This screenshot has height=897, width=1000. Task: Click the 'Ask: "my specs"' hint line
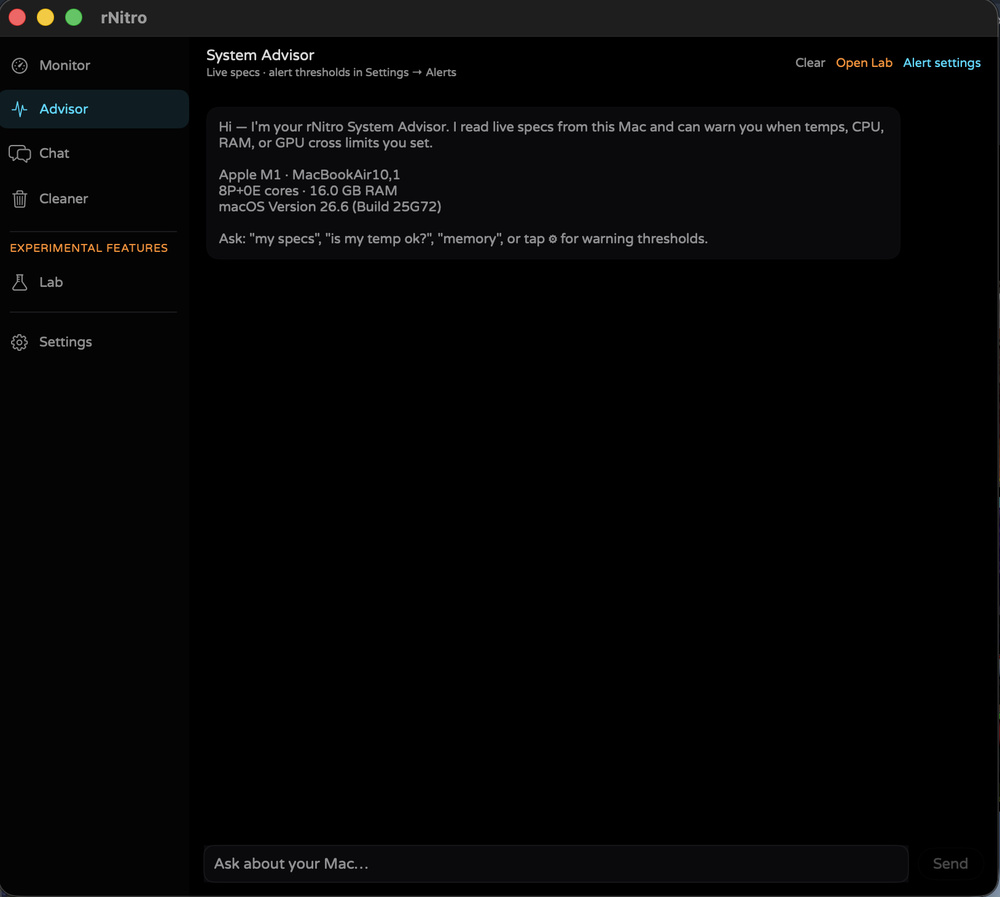click(463, 239)
